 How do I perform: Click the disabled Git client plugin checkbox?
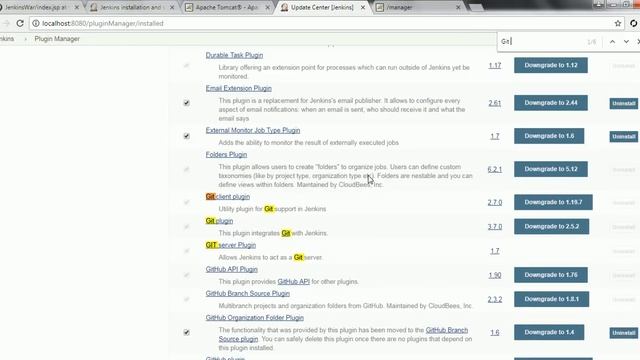(187, 202)
